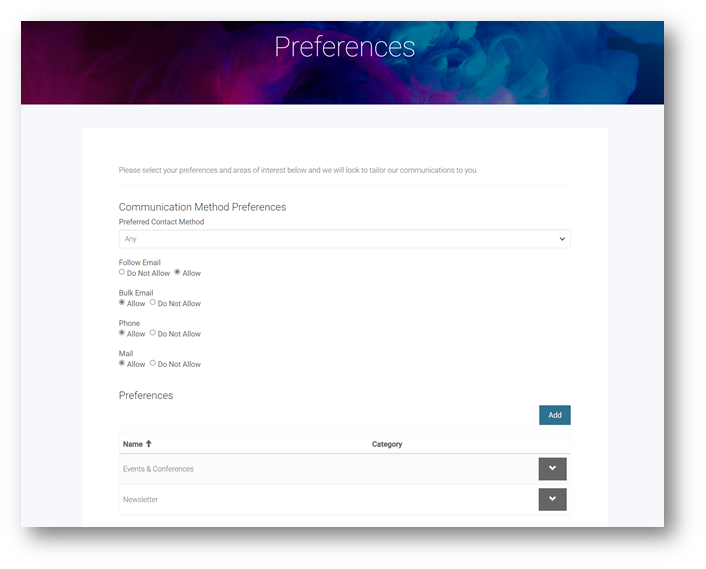Choose Allow under Bulk Email
The image size is (706, 569).
122,302
